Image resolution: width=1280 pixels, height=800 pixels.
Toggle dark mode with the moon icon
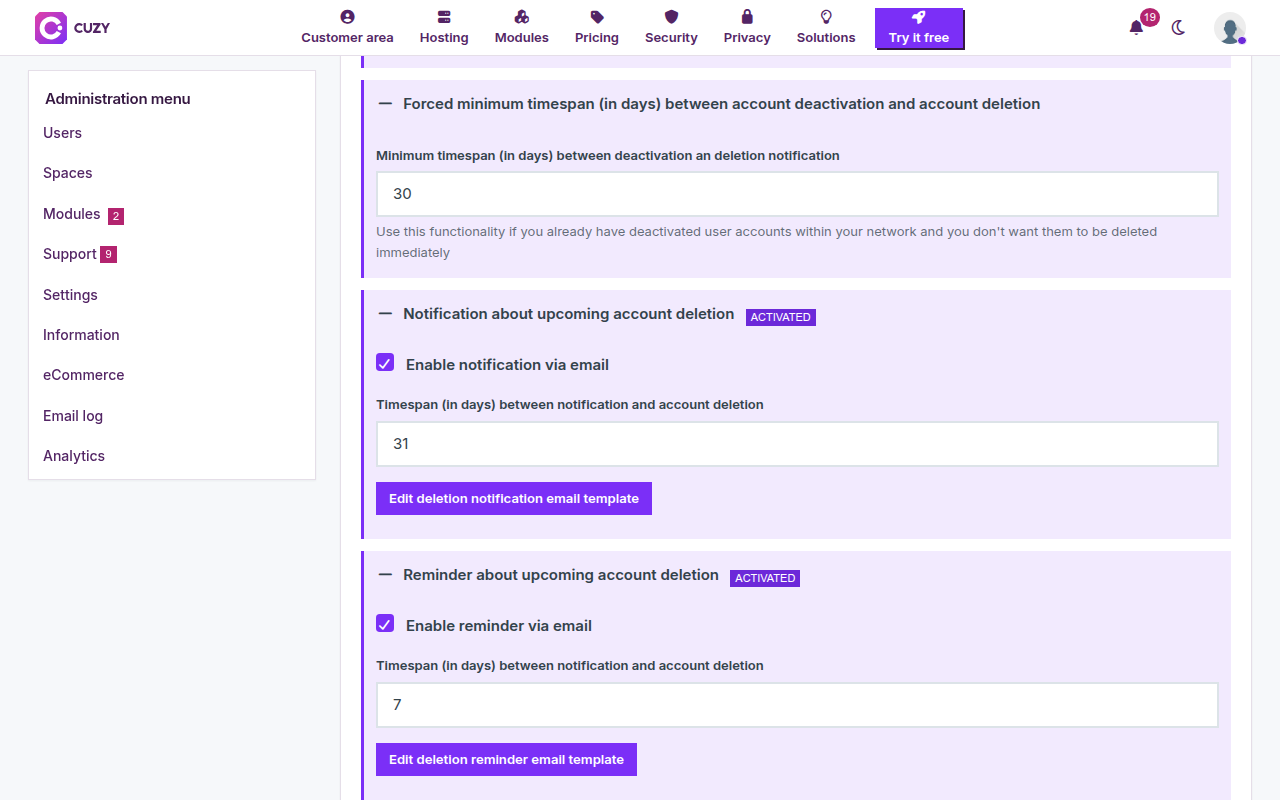[x=1178, y=28]
